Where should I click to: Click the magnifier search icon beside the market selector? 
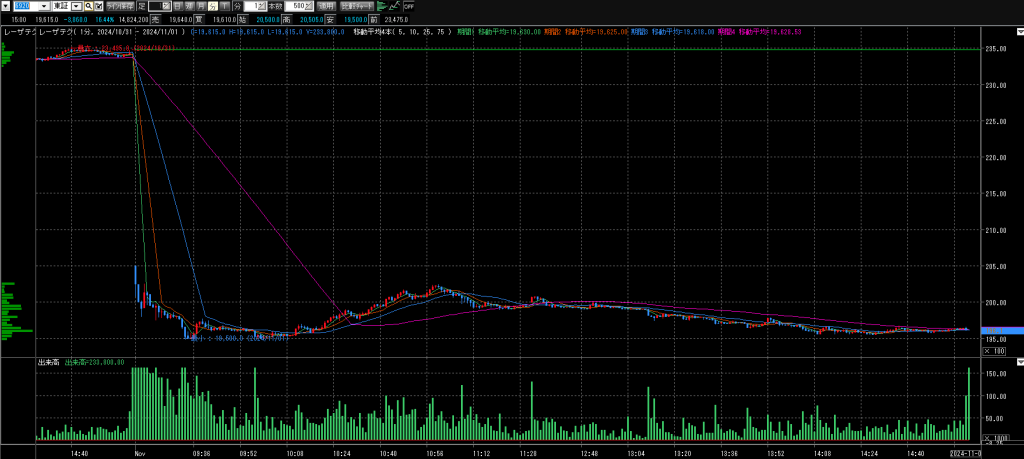click(87, 6)
